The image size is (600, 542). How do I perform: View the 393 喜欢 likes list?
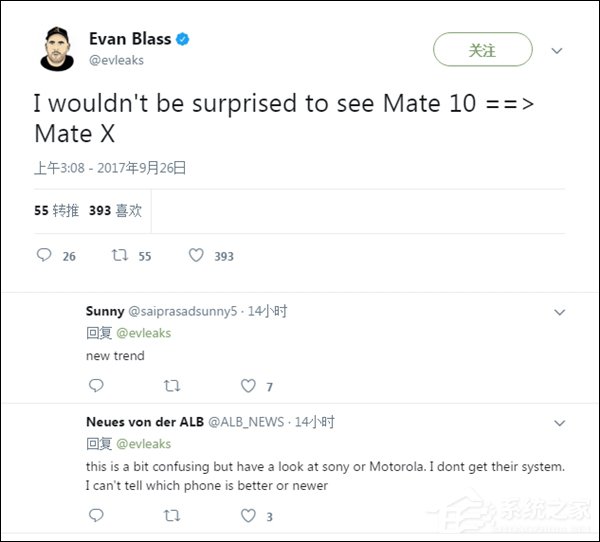pyautogui.click(x=115, y=211)
